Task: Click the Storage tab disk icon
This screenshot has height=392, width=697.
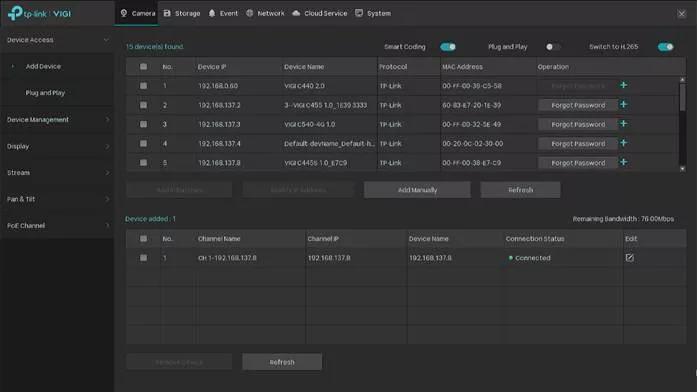Action: point(167,13)
